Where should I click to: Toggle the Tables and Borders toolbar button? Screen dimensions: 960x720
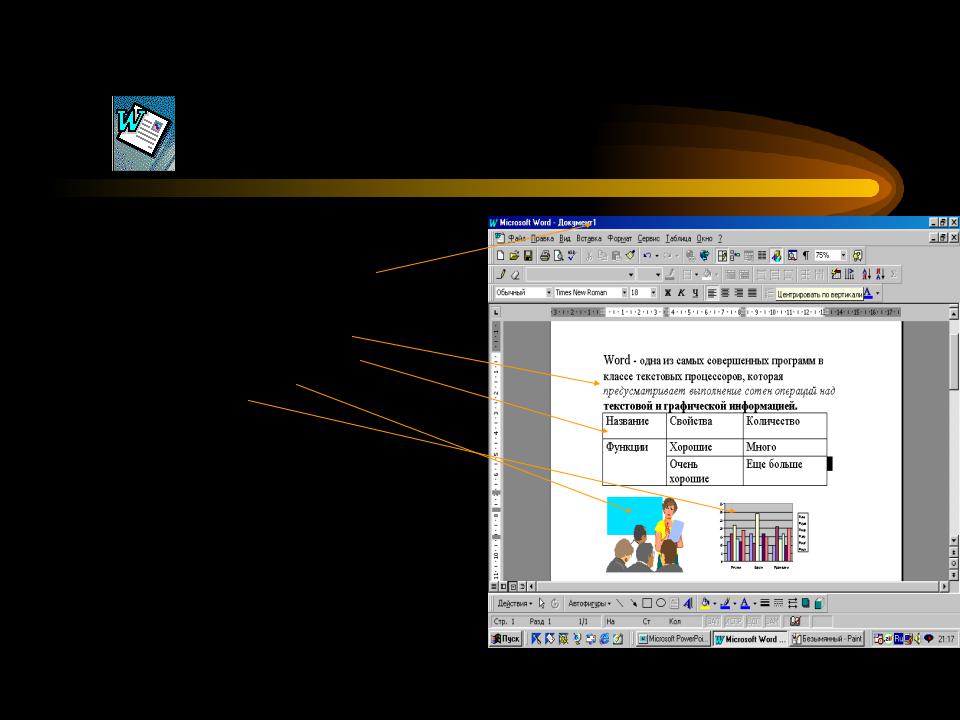coord(722,255)
